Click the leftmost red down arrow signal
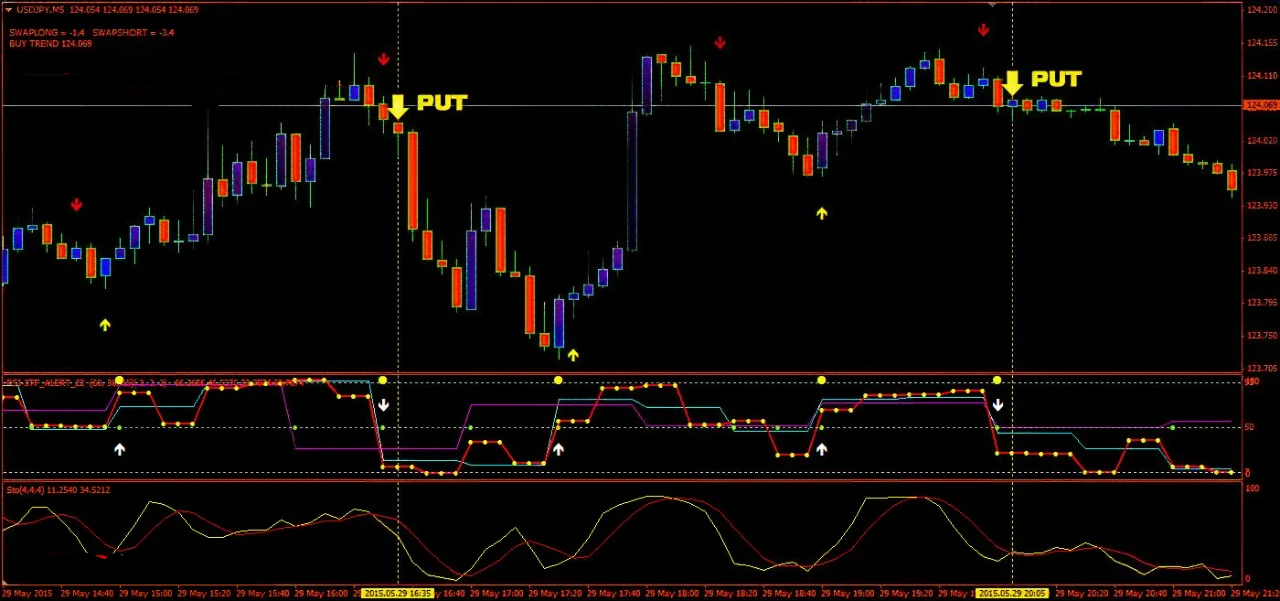 coord(76,205)
